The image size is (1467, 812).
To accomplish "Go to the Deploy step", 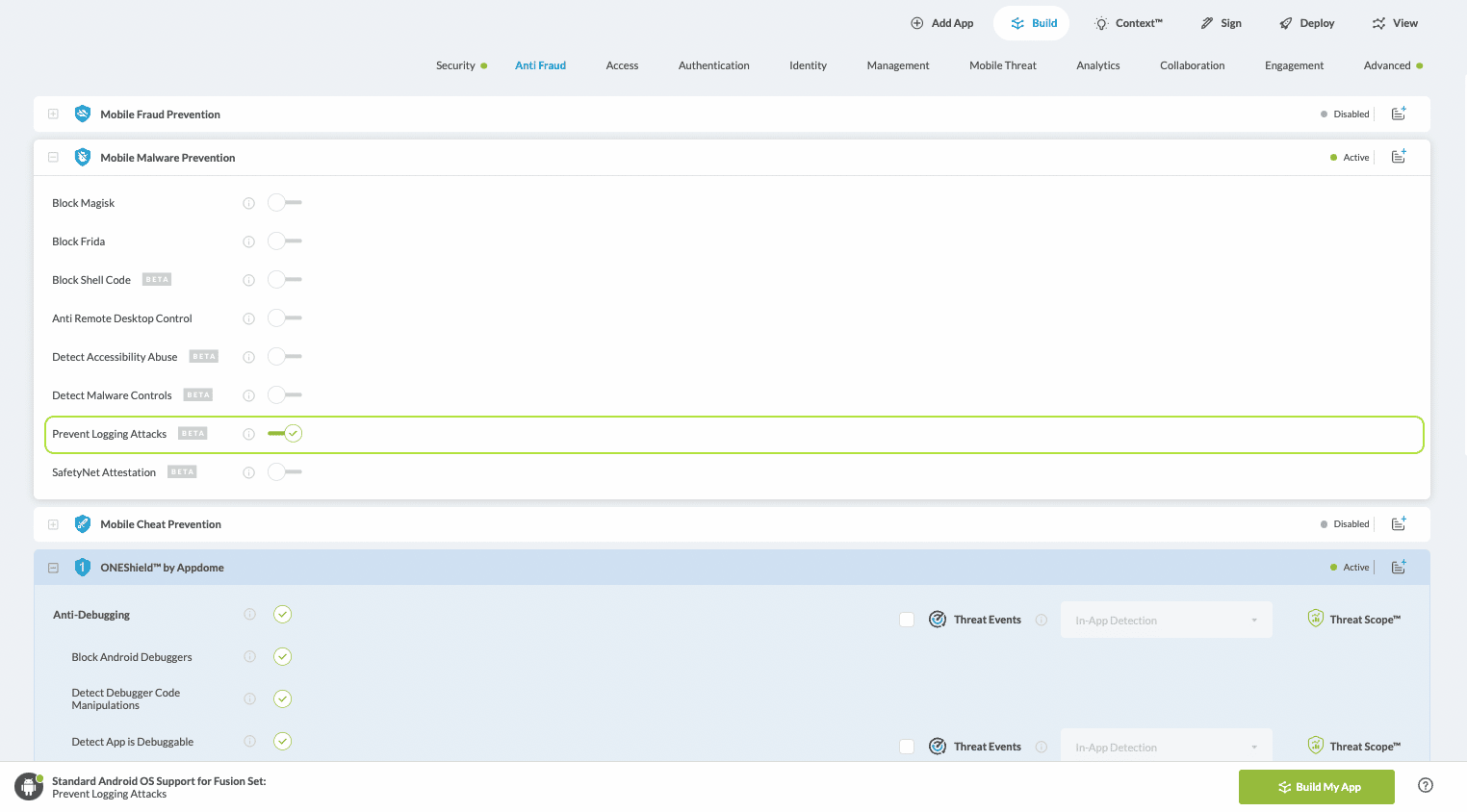I will click(1306, 23).
